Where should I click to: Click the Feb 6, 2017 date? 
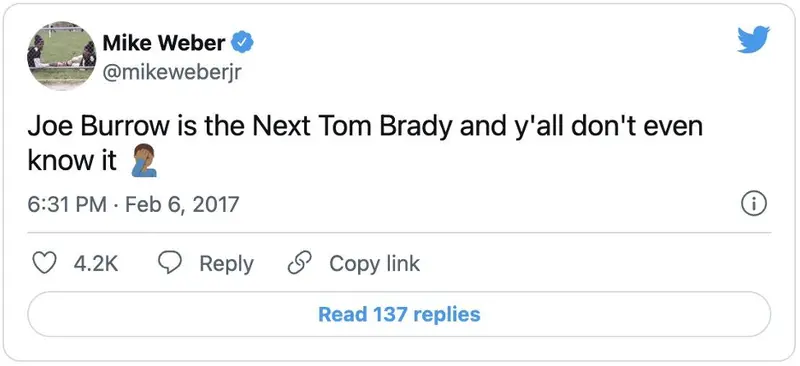coord(182,205)
